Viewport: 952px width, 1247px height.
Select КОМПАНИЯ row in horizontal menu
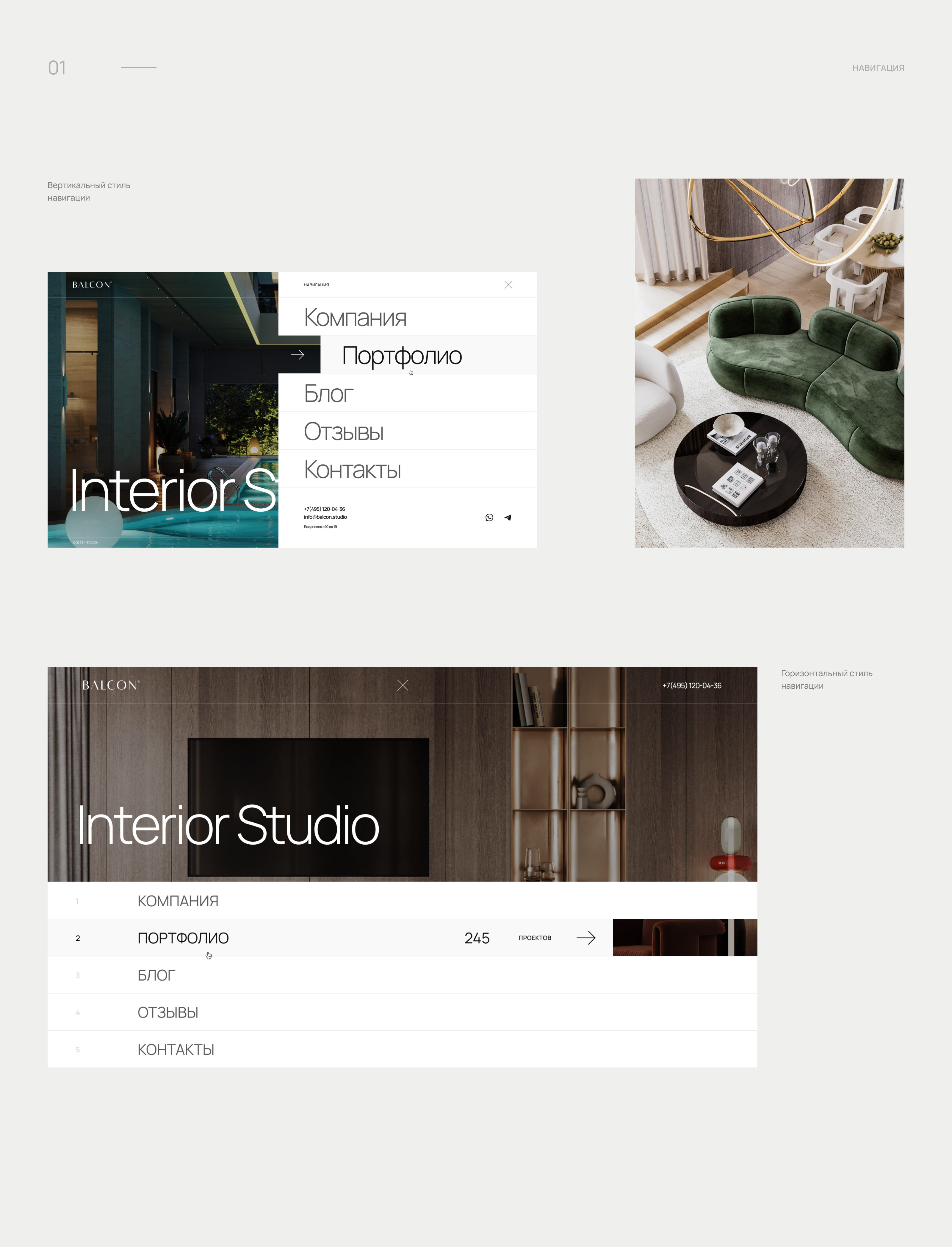(x=178, y=901)
